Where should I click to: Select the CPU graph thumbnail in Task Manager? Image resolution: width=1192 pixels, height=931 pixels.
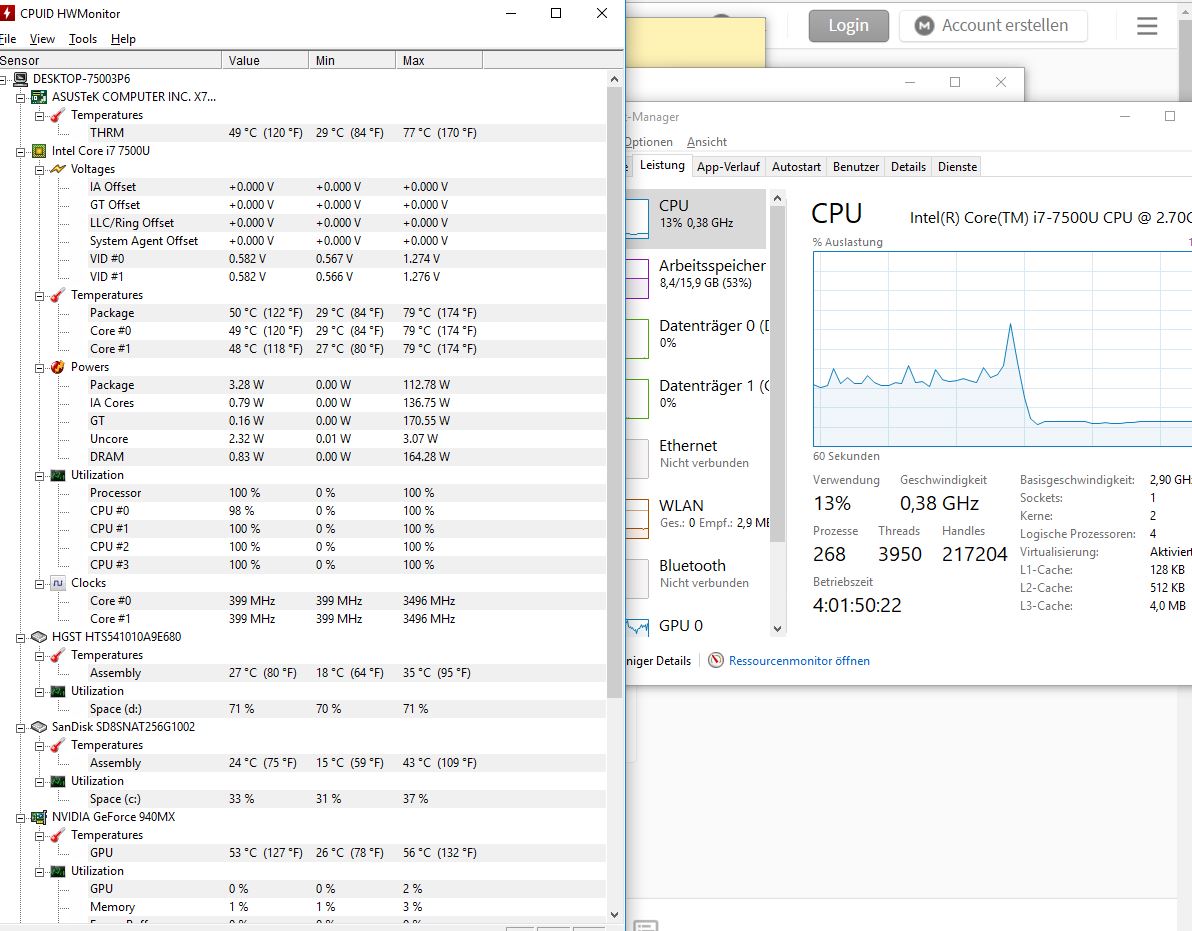pos(637,218)
